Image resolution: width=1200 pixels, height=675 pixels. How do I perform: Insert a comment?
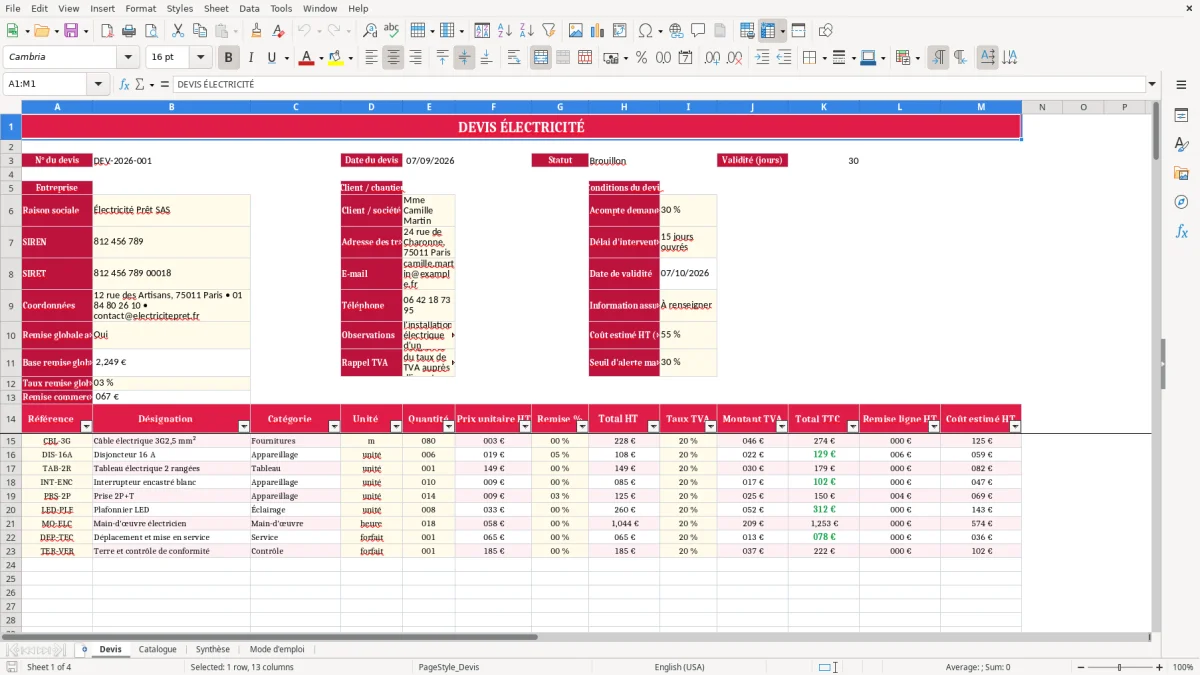point(699,31)
